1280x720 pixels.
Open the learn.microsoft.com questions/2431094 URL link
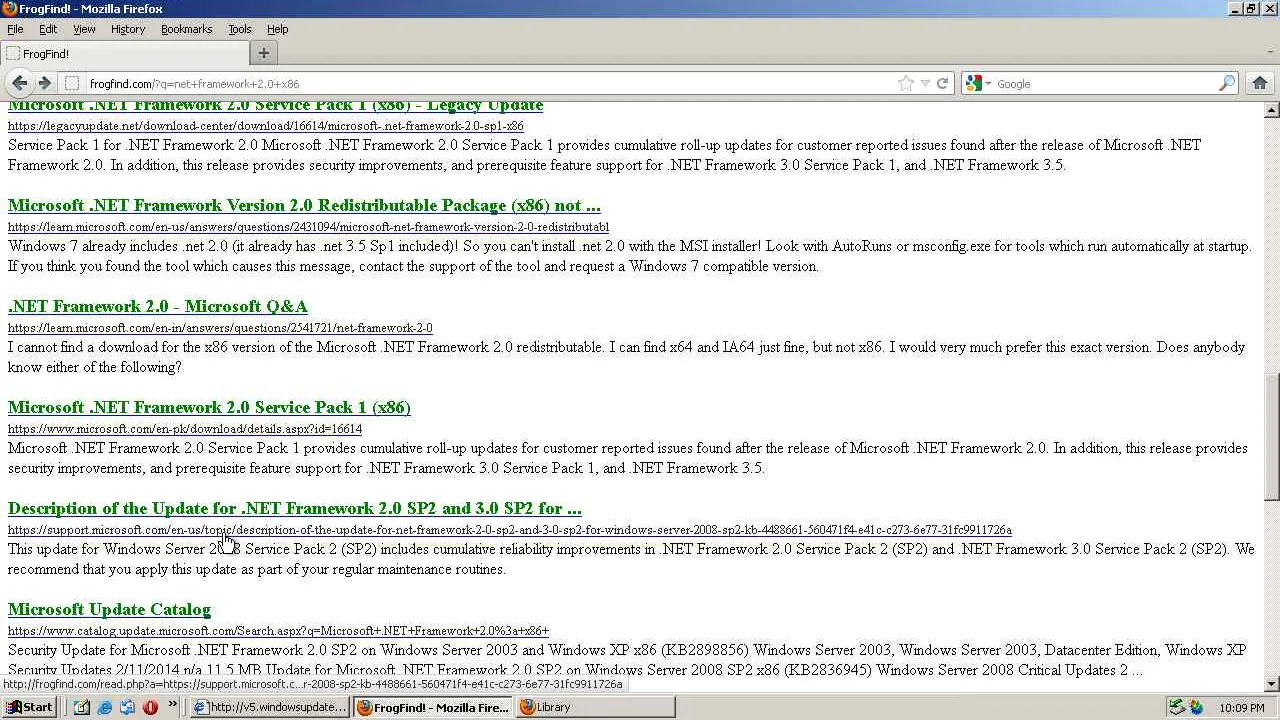tap(308, 228)
